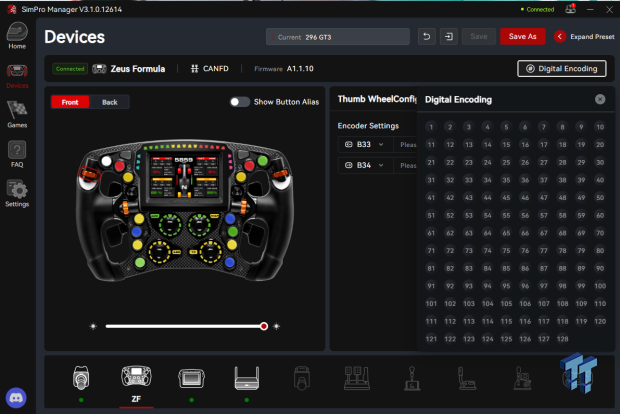620x414 pixels.
Task: Select encoding number 33
Action: click(x=469, y=180)
